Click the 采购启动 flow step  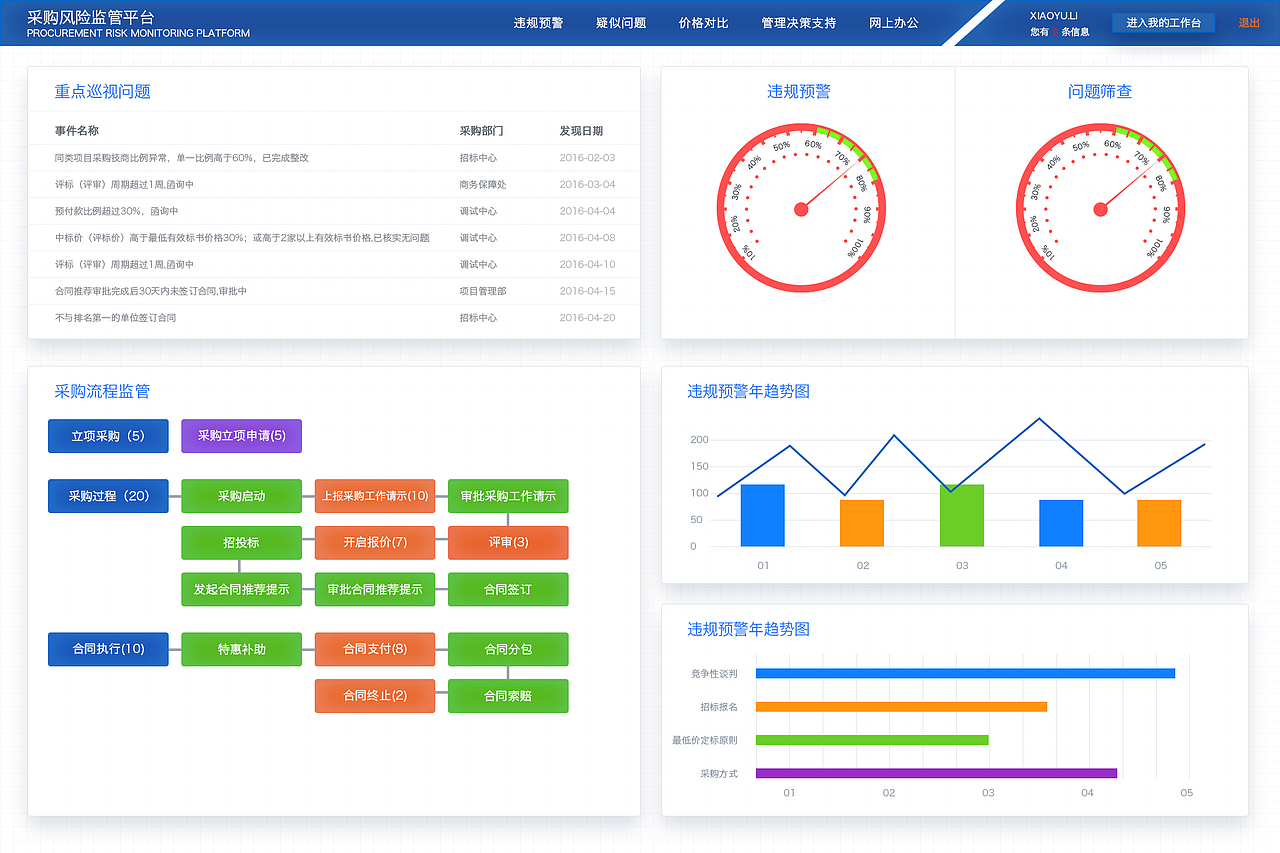(241, 496)
